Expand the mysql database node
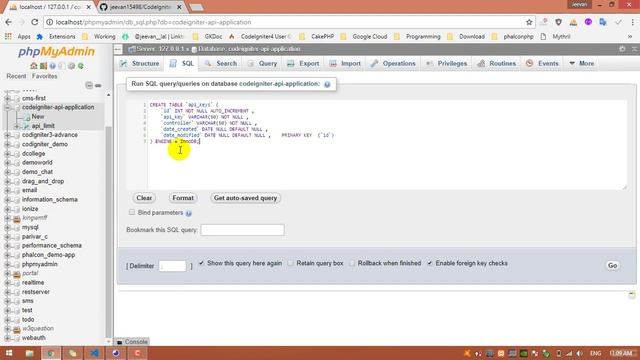 coord(7,227)
